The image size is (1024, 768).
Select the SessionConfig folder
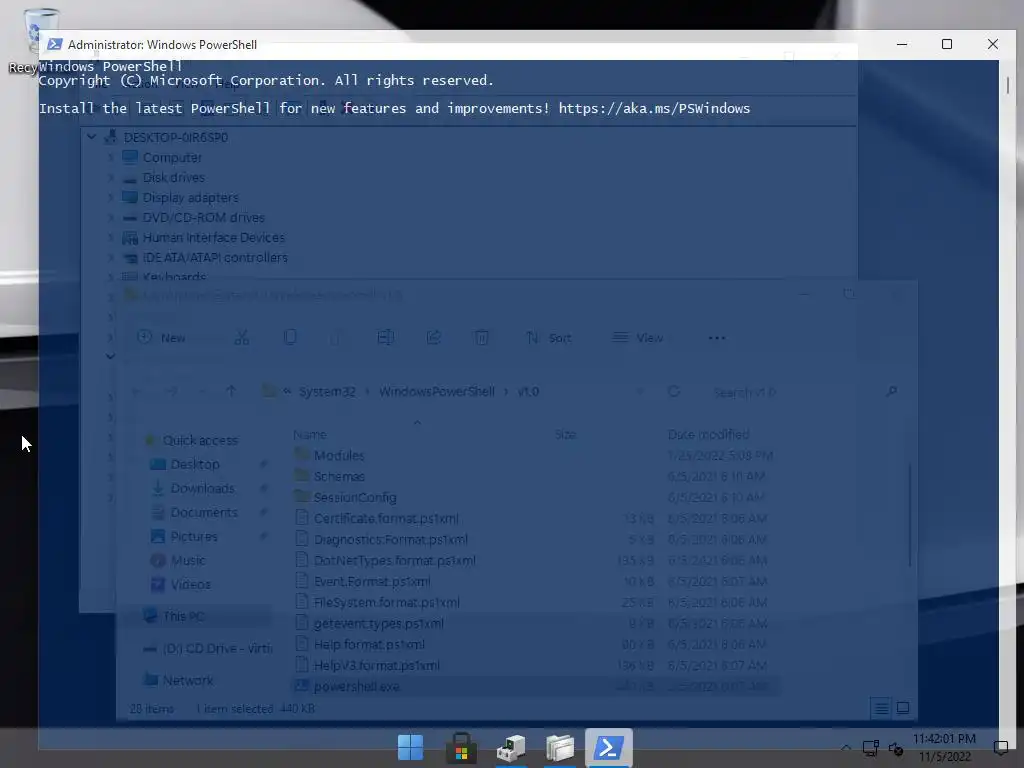355,498
